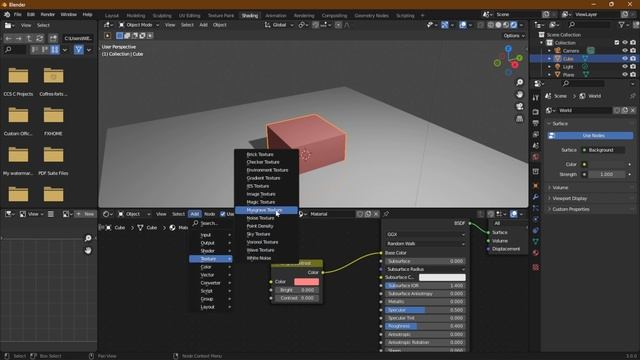Open the Object Constraints properties tab
The image size is (640, 360).
(536, 231)
